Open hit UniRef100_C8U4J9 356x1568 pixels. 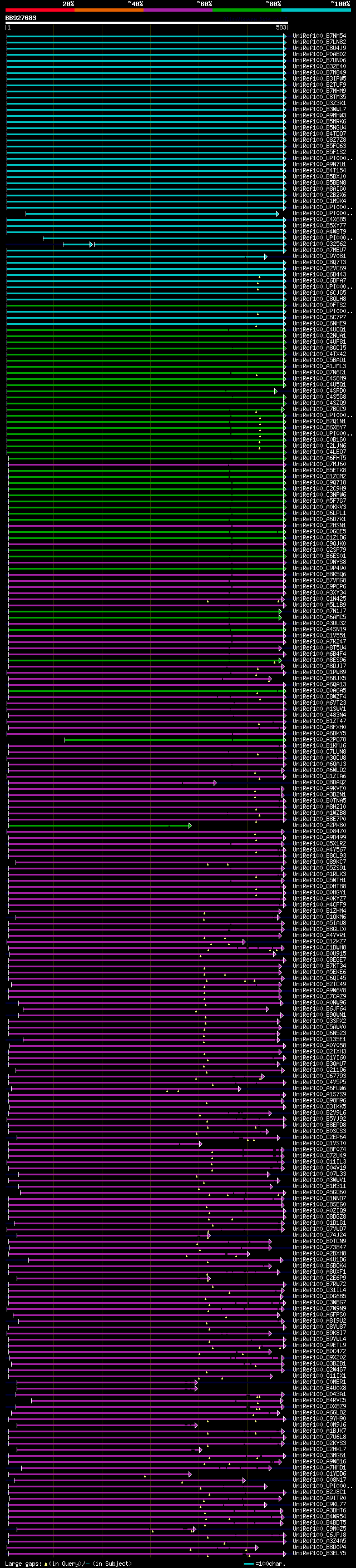click(319, 48)
